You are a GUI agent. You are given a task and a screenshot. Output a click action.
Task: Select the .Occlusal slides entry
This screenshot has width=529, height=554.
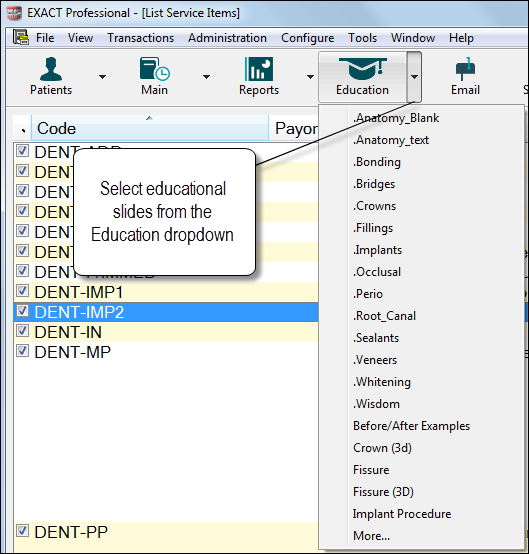coord(377,272)
